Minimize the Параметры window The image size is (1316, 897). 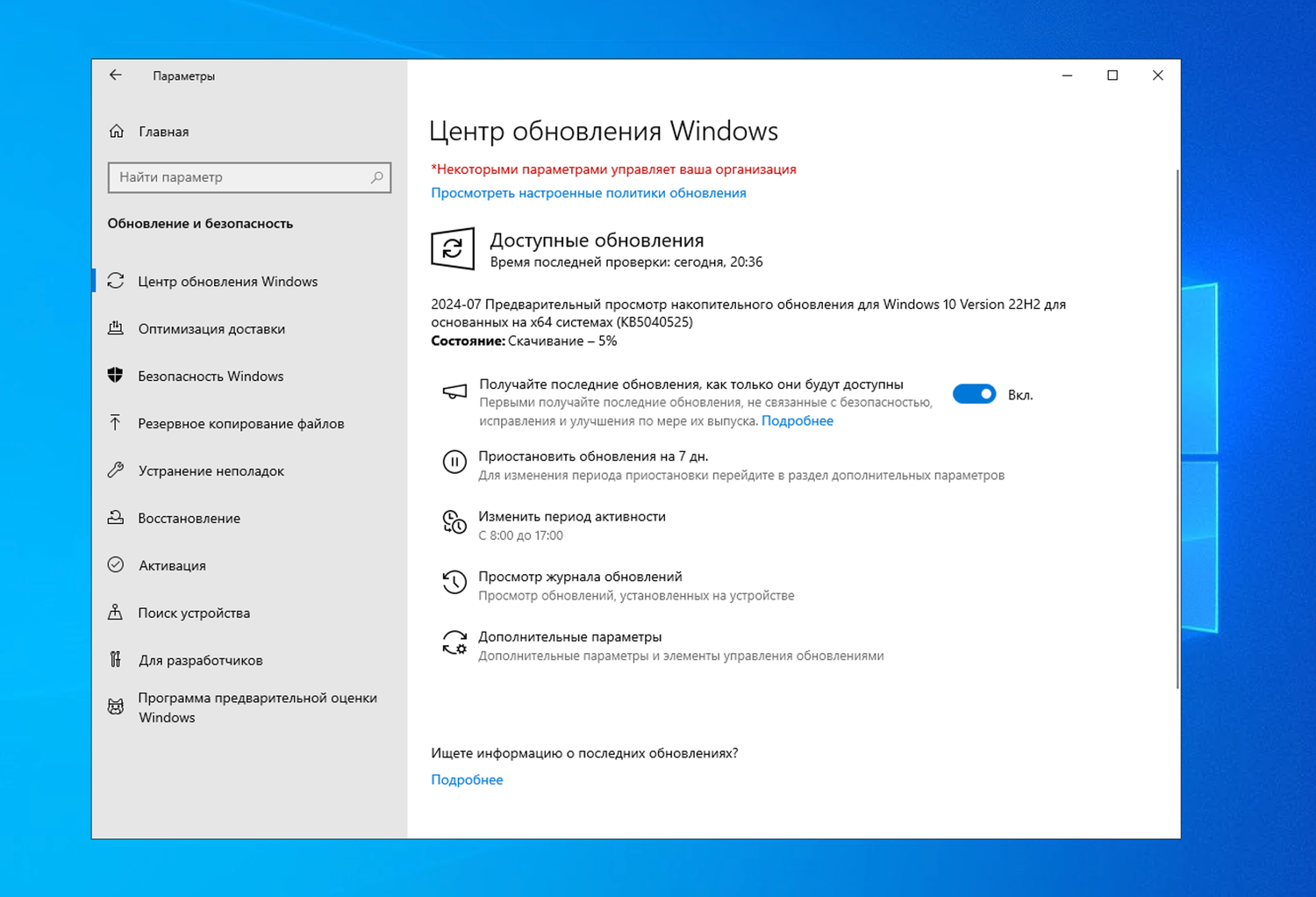coord(1067,75)
